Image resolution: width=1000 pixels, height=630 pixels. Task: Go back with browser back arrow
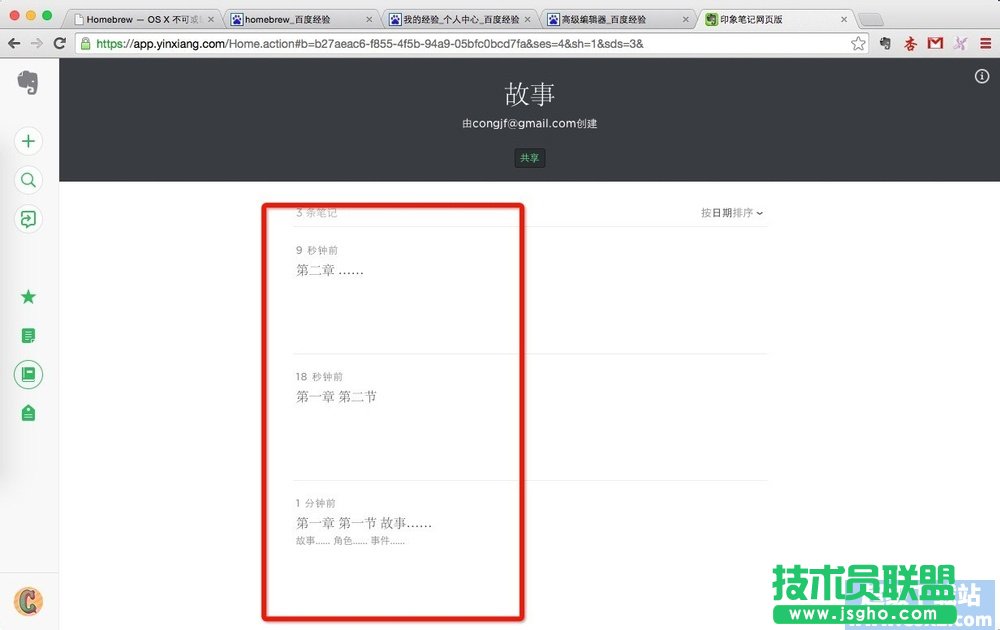pos(14,43)
